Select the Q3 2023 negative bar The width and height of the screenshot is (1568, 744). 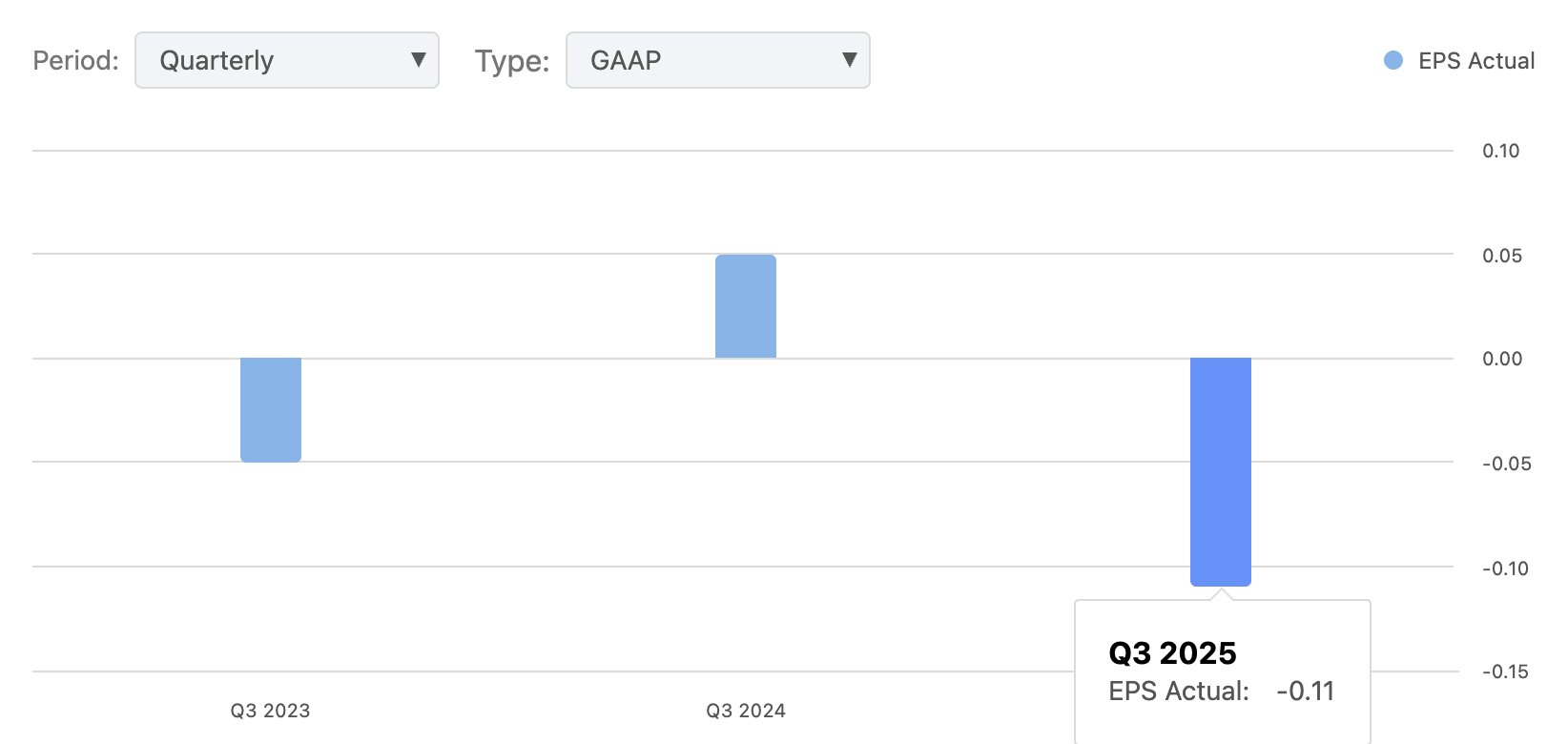[x=271, y=409]
